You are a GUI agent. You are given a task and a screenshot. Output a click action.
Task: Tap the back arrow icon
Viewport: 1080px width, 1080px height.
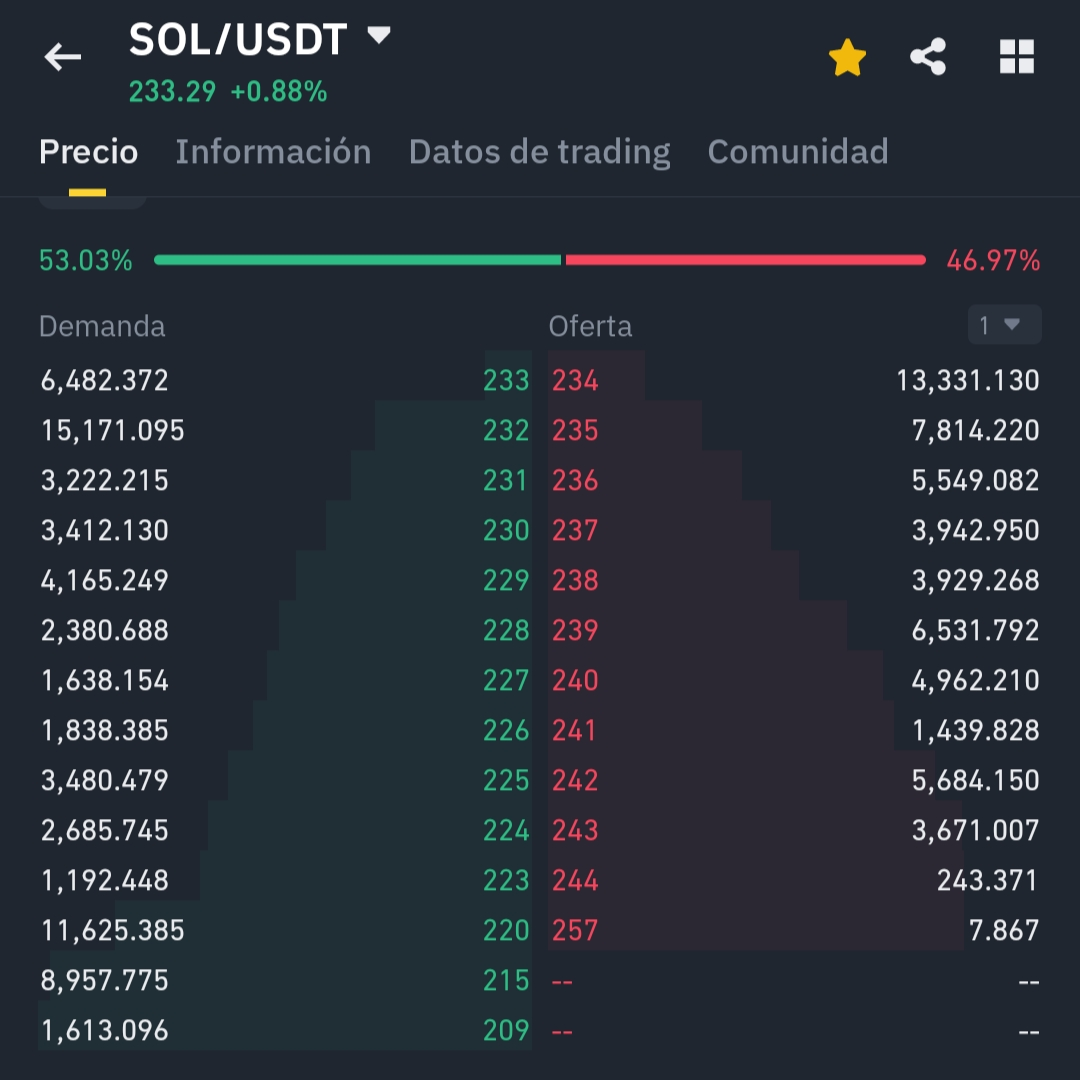(62, 57)
